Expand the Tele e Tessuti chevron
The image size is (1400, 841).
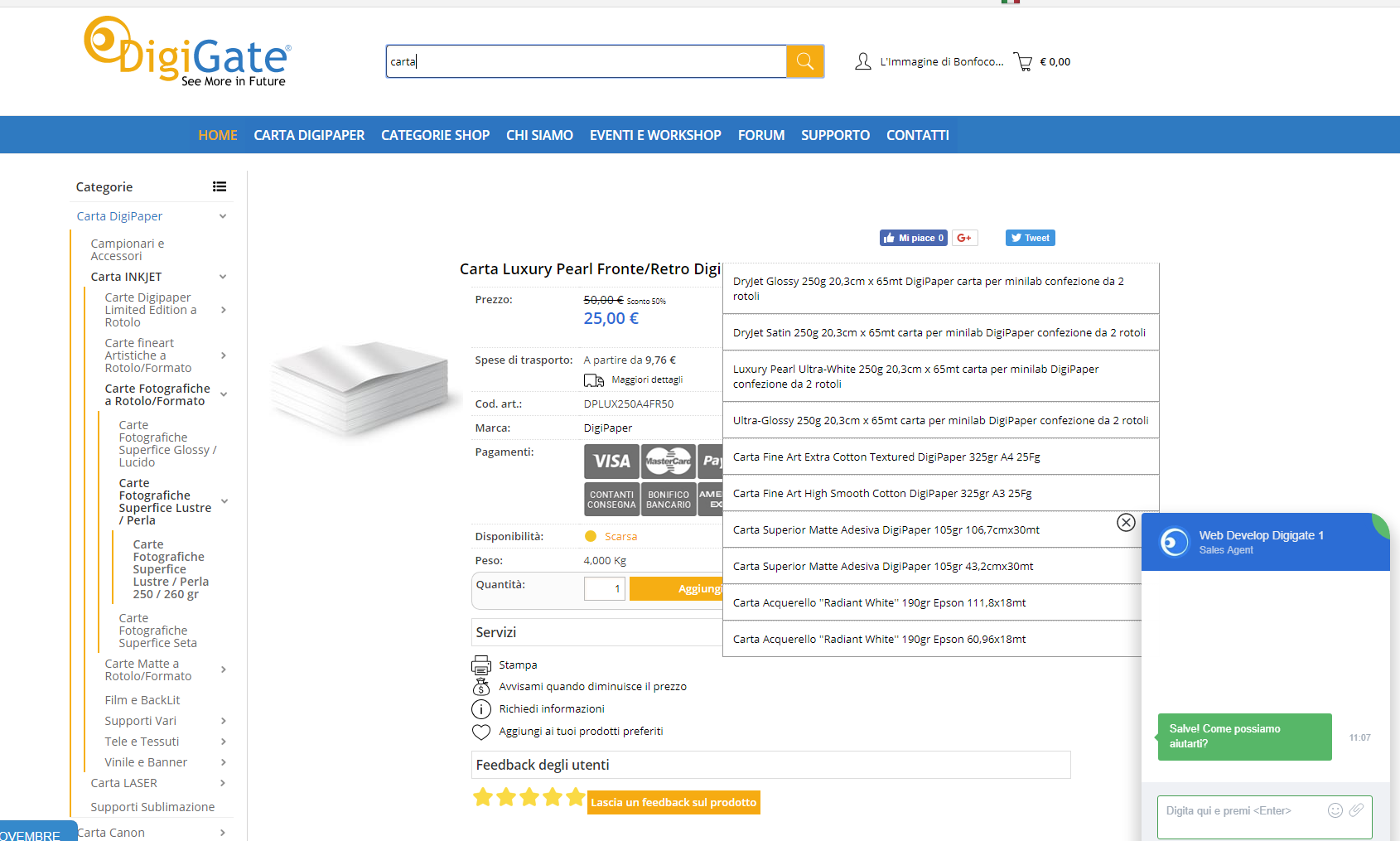223,742
